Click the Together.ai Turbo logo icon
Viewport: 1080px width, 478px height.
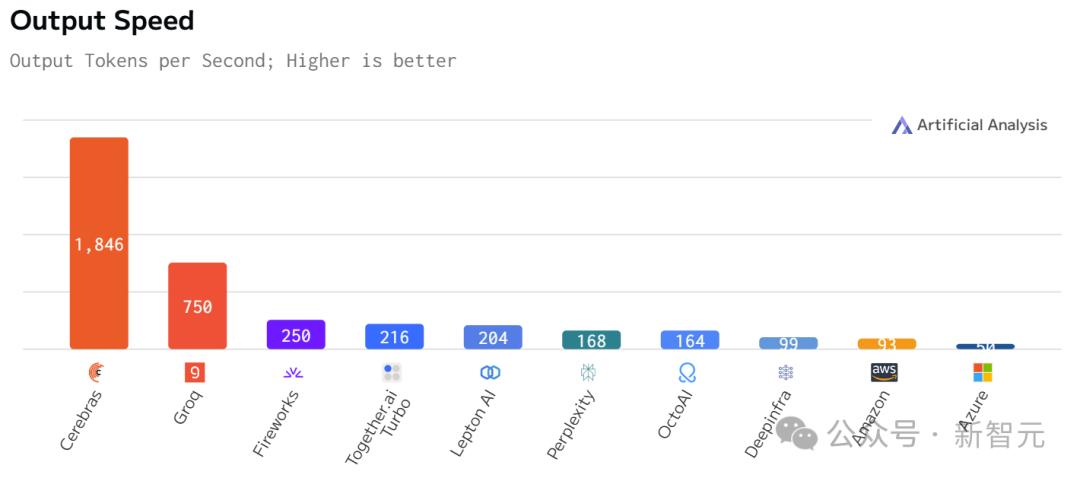[392, 373]
